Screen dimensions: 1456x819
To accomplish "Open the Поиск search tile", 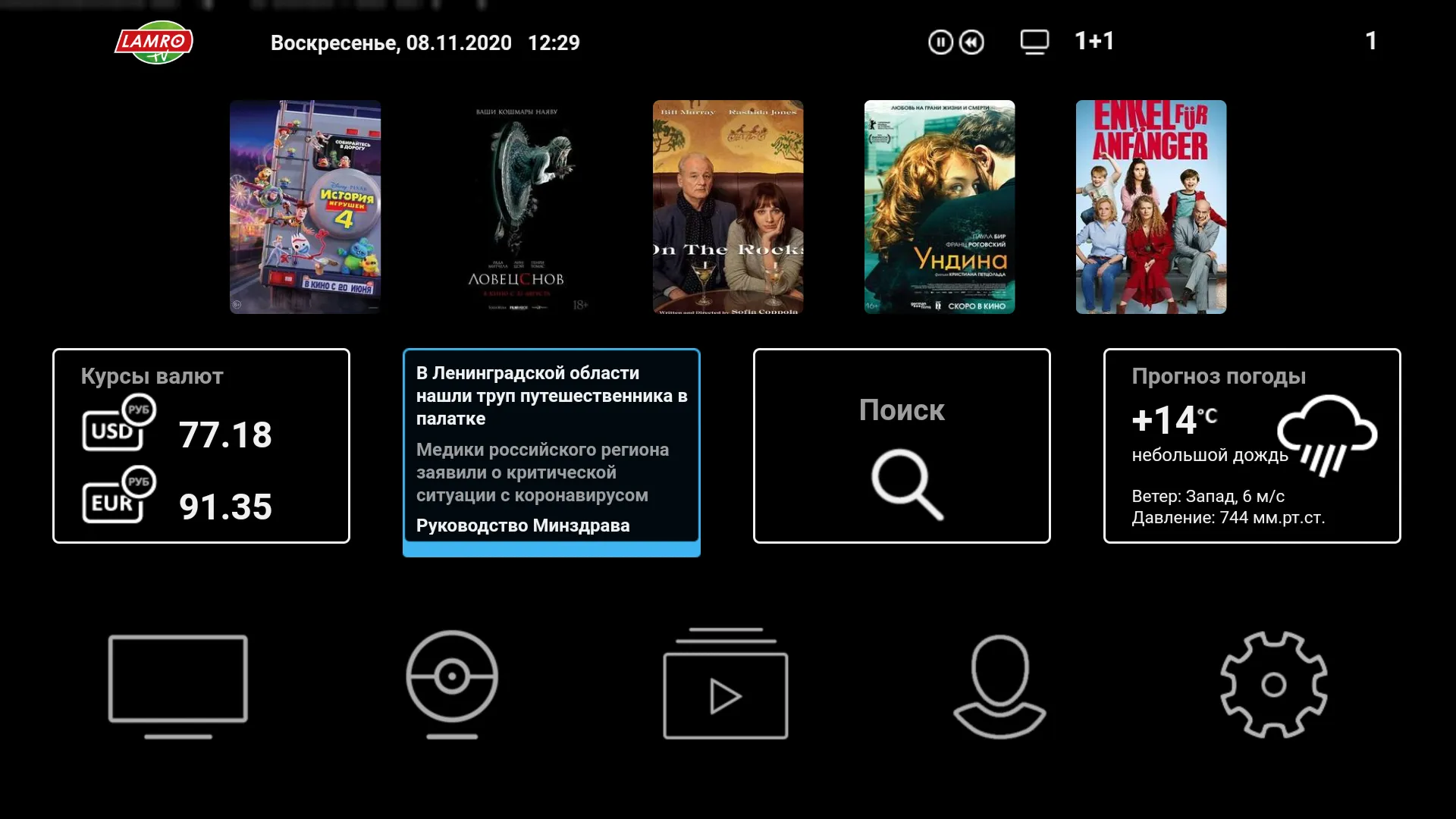I will click(902, 446).
